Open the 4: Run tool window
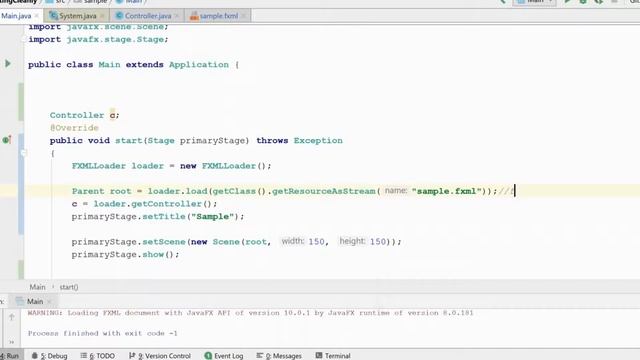This screenshot has width=640, height=360. pos(10,356)
